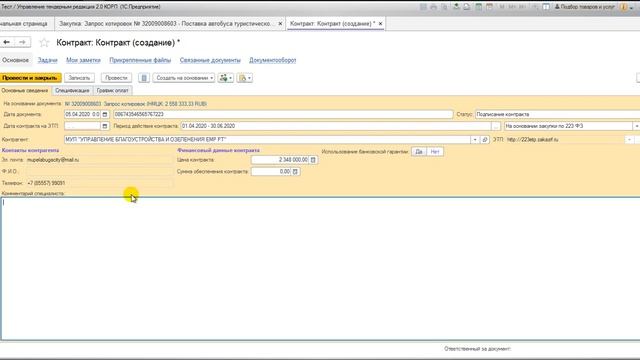
Task: Open calendar picker for Дата документа
Action: pos(105,115)
